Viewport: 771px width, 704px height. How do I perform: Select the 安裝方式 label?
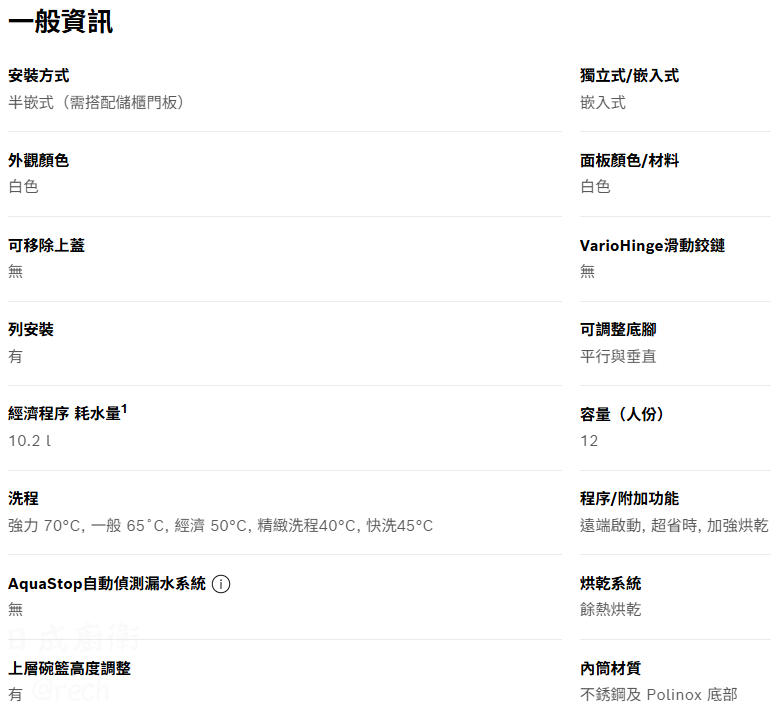click(x=38, y=76)
